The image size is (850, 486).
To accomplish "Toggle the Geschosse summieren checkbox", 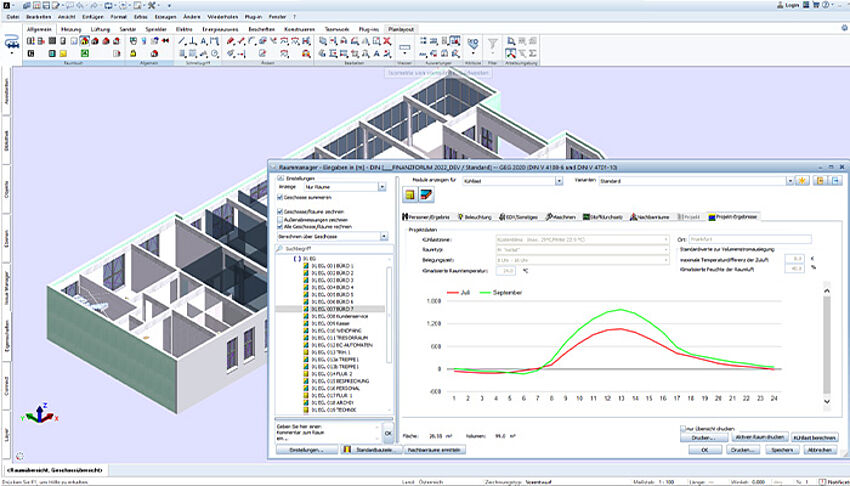I will 279,199.
